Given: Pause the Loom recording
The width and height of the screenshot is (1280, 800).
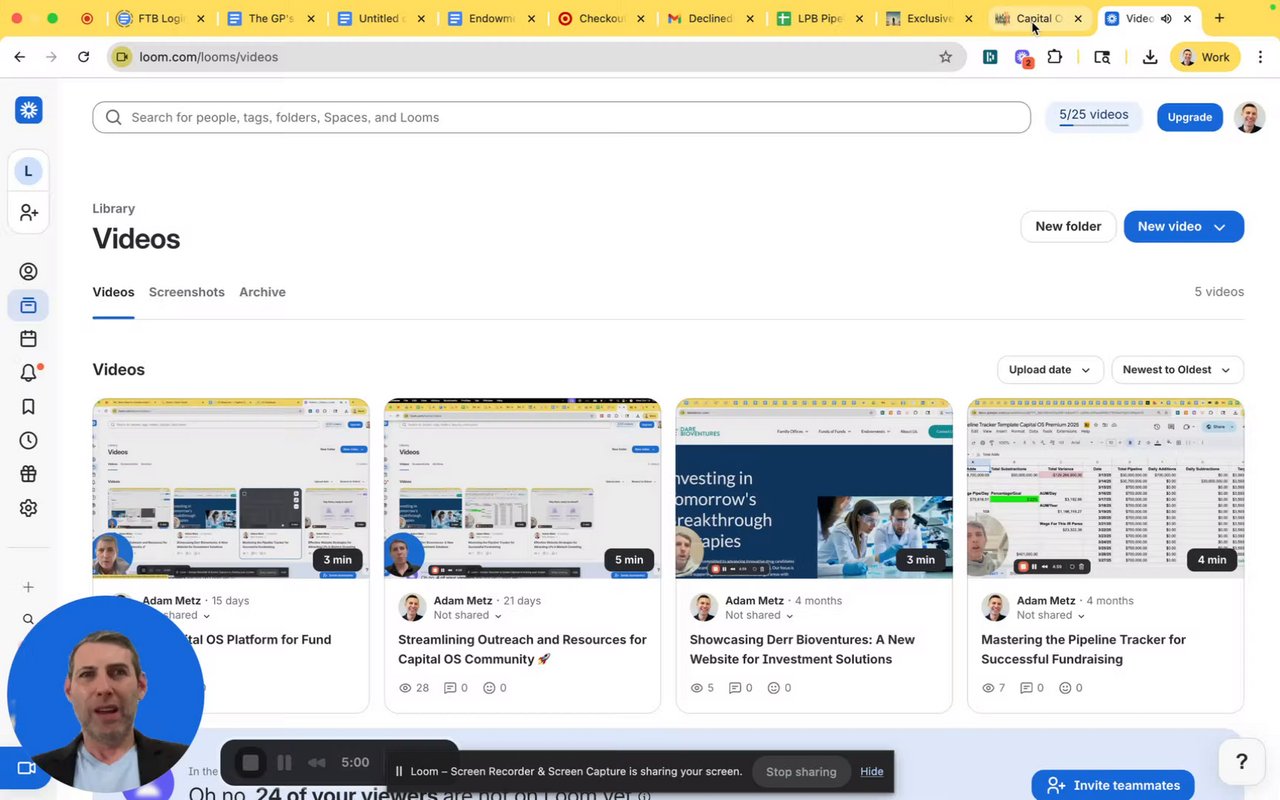Looking at the screenshot, I should pyautogui.click(x=284, y=763).
